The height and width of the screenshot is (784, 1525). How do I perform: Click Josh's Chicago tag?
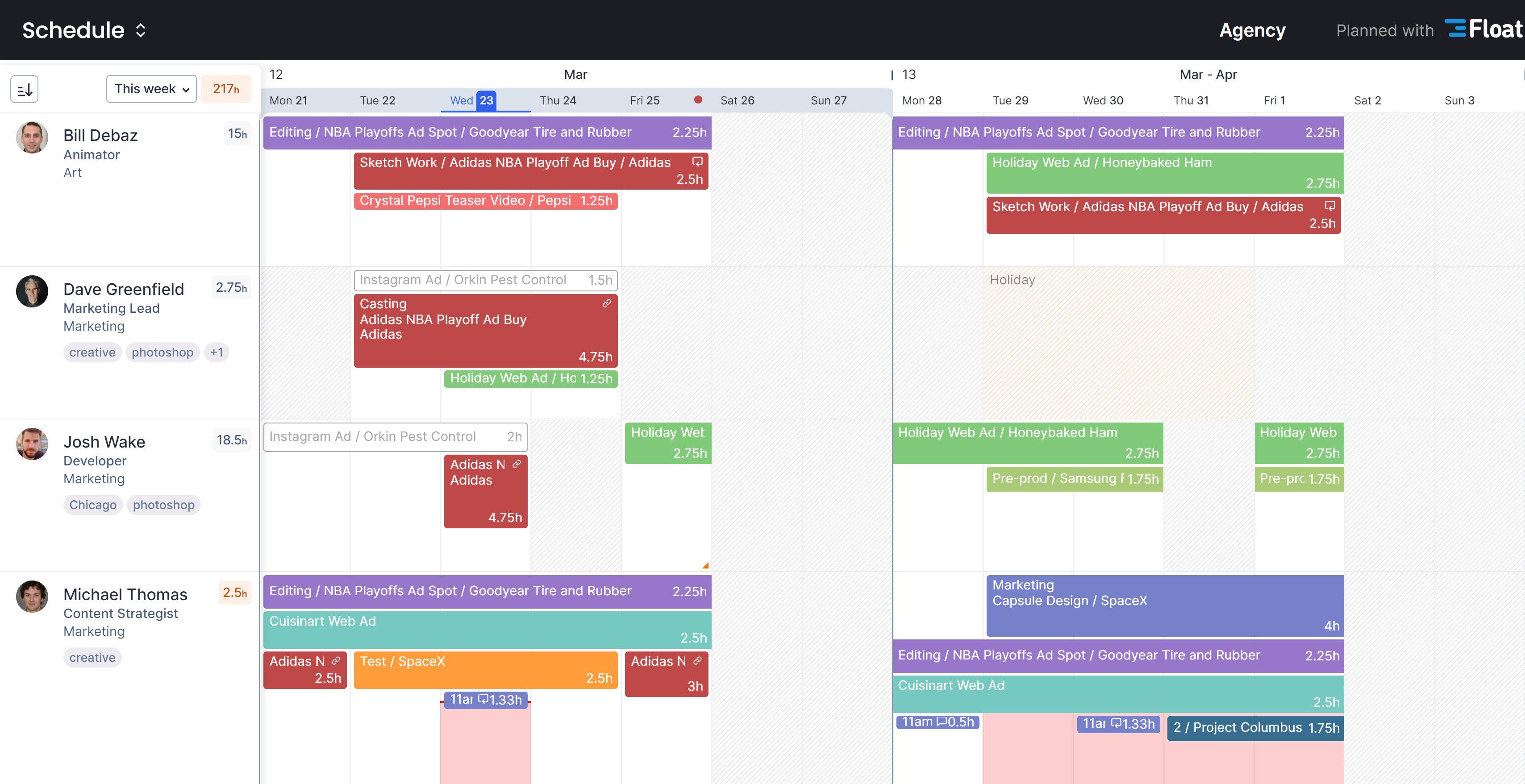click(93, 505)
